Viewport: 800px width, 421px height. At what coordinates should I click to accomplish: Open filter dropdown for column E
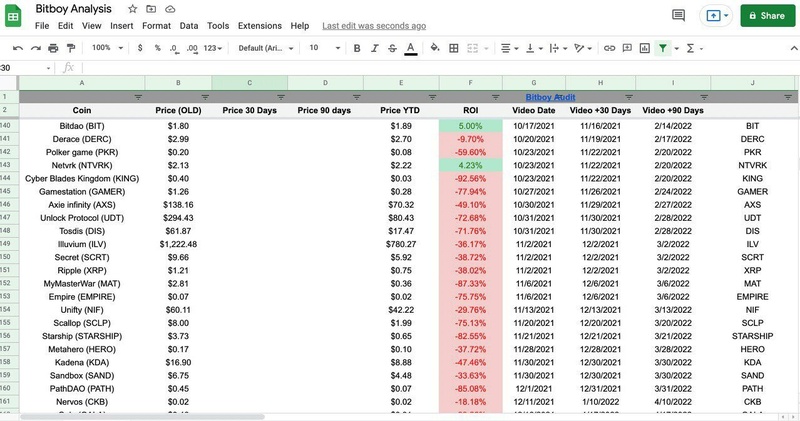[x=432, y=97]
